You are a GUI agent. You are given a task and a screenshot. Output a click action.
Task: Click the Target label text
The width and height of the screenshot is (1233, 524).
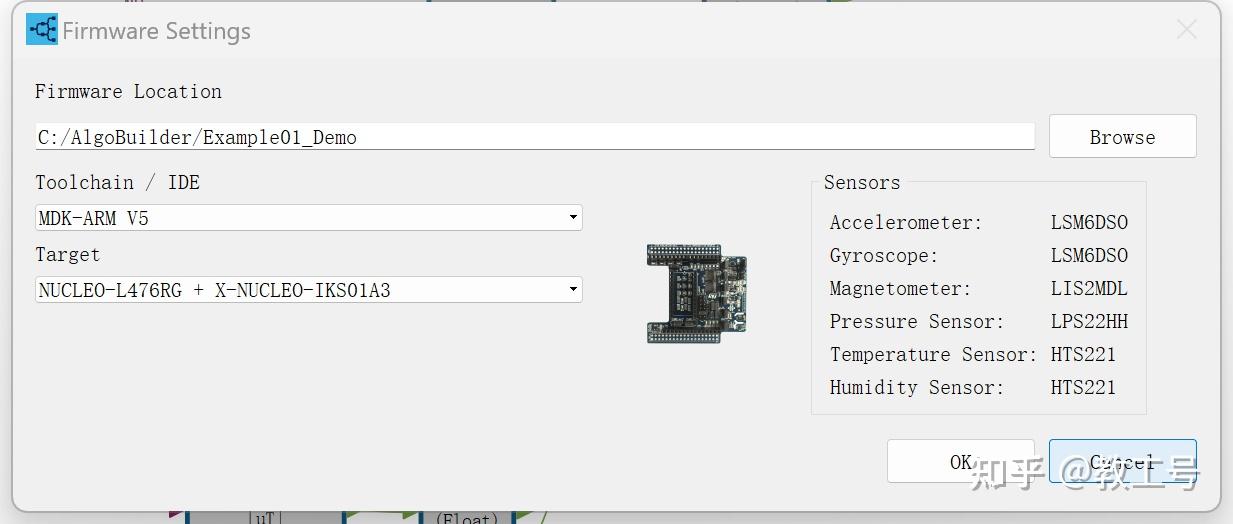67,254
